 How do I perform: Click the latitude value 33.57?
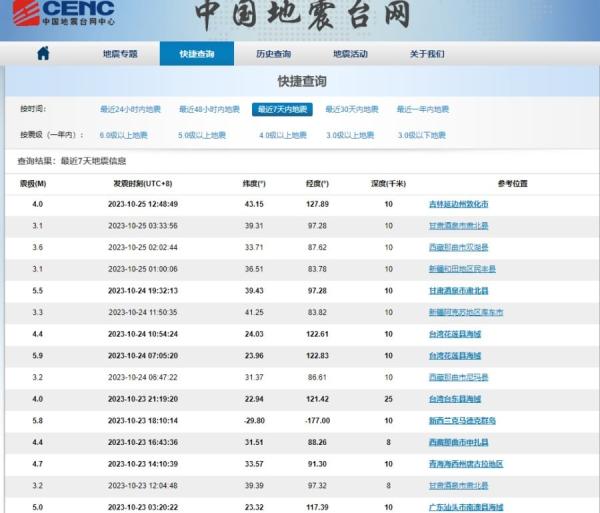coord(254,464)
